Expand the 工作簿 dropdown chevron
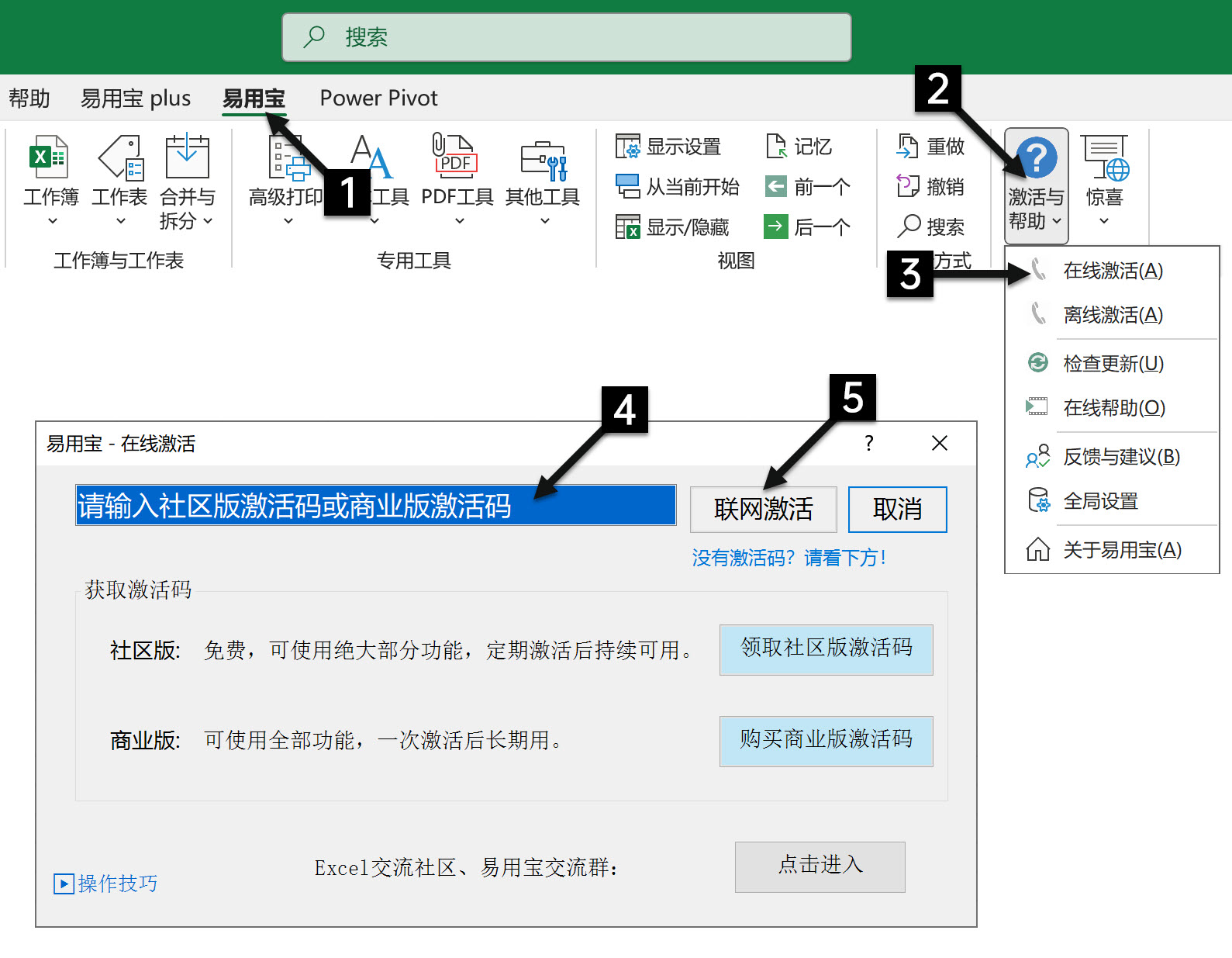This screenshot has height=958, width=1232. (53, 221)
